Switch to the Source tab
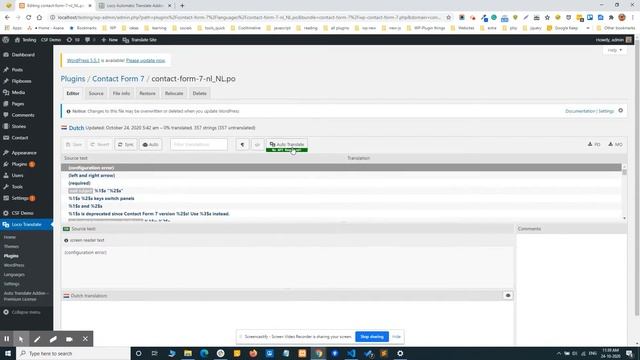Screen dimensions: 640x360 (96, 93)
